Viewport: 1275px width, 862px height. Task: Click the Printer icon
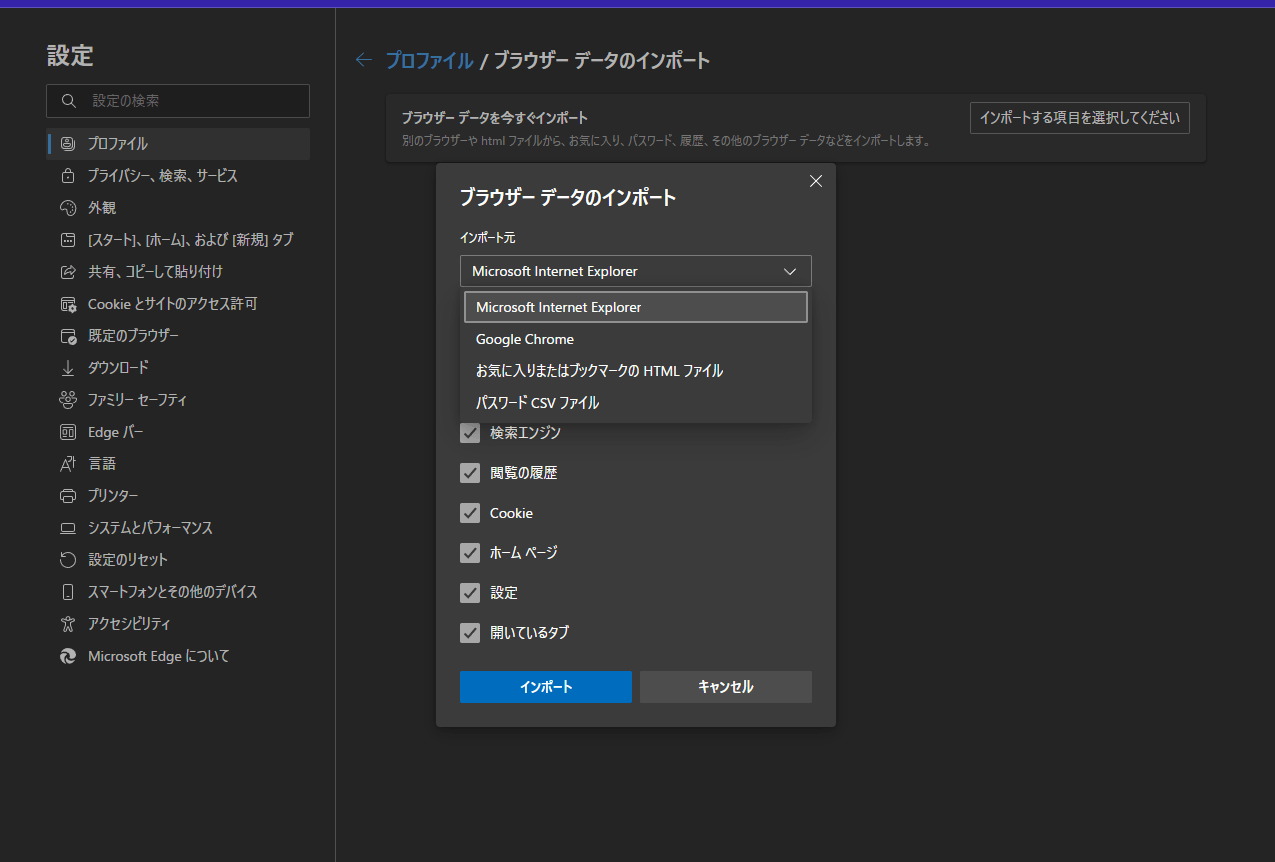point(68,496)
